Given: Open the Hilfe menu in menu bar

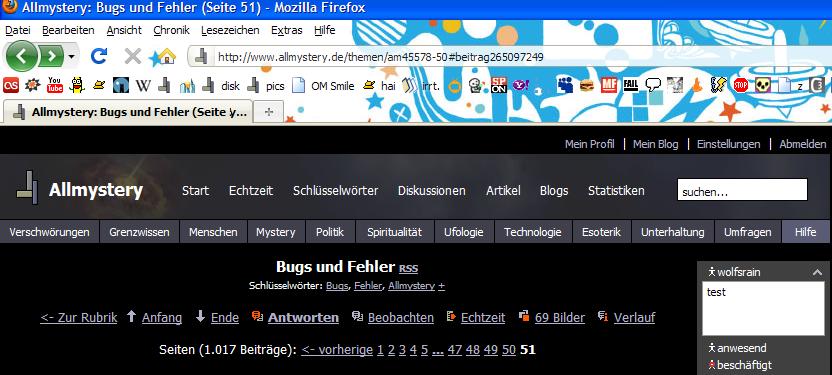Looking at the screenshot, I should (x=324, y=30).
